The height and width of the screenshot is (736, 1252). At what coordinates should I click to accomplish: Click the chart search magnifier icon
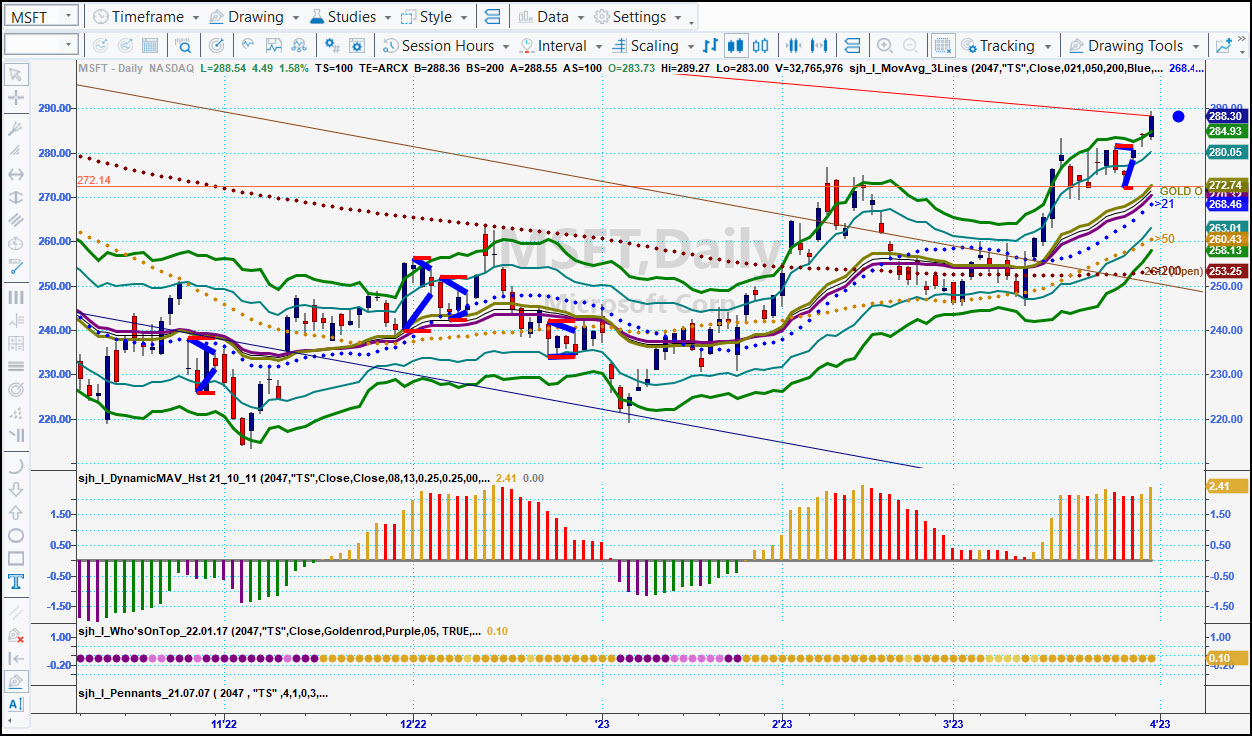click(184, 45)
